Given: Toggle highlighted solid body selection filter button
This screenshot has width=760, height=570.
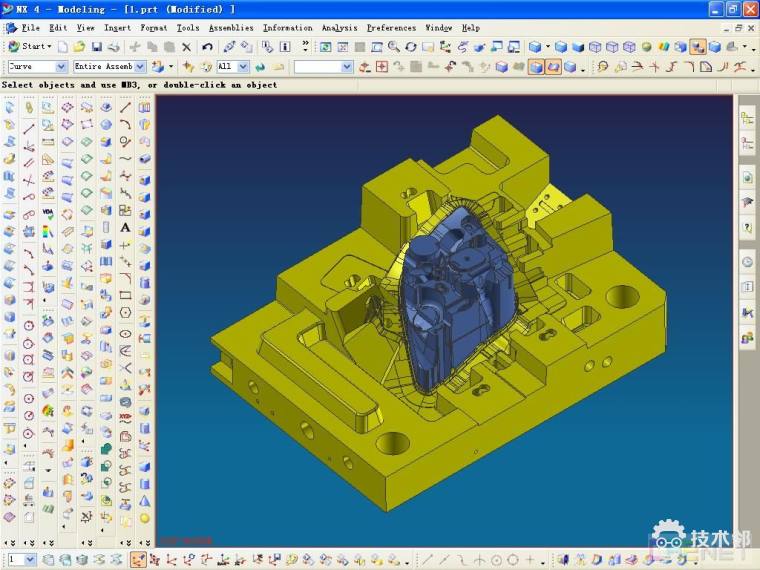Looking at the screenshot, I should point(536,67).
